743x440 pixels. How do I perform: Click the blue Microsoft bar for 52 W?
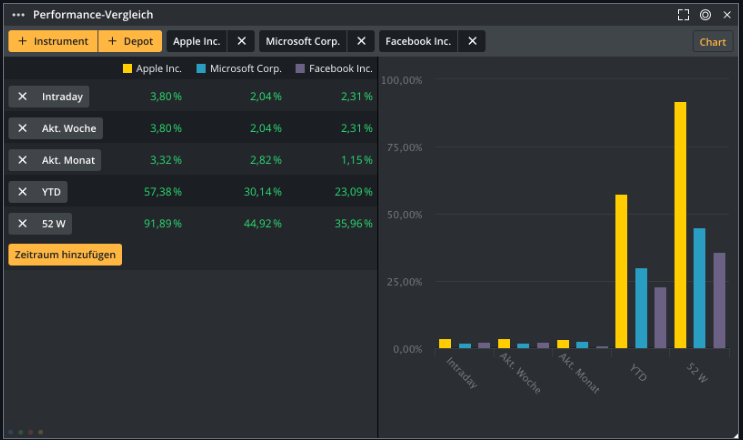(699, 288)
